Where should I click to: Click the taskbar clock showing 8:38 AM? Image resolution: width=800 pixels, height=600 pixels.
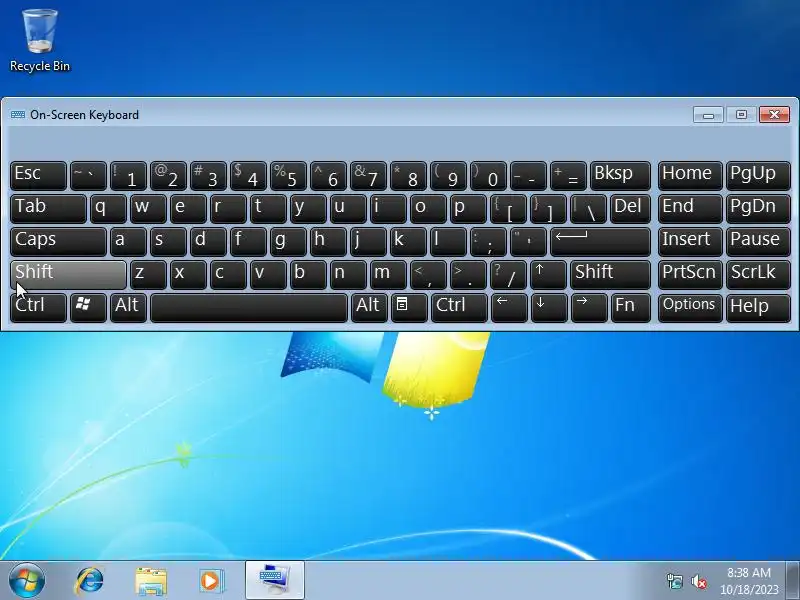(749, 581)
